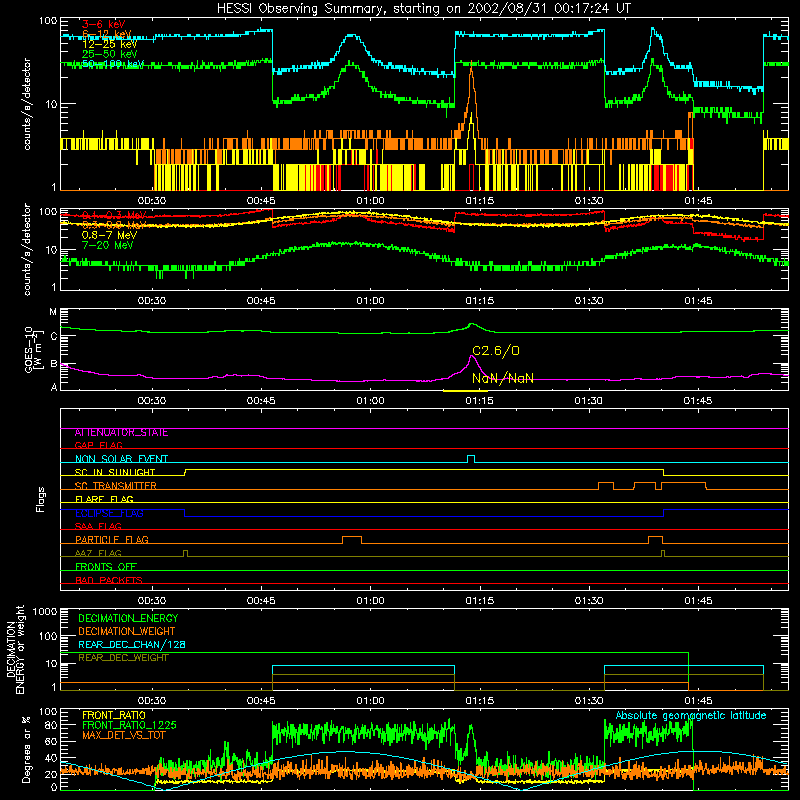Select the AAZ_FLAG label
The image size is (800, 800).
(x=98, y=553)
